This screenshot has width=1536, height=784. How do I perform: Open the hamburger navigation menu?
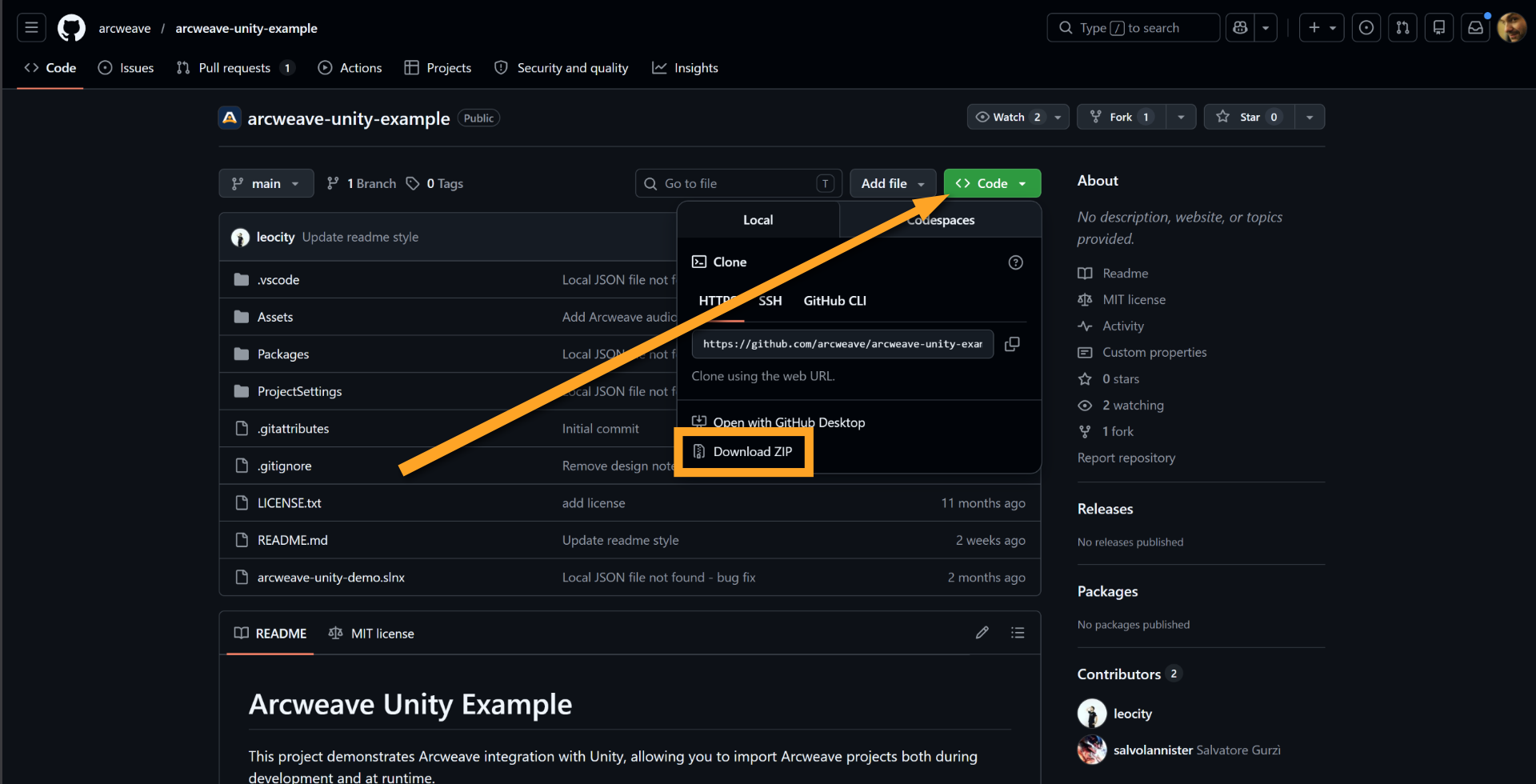coord(31,28)
